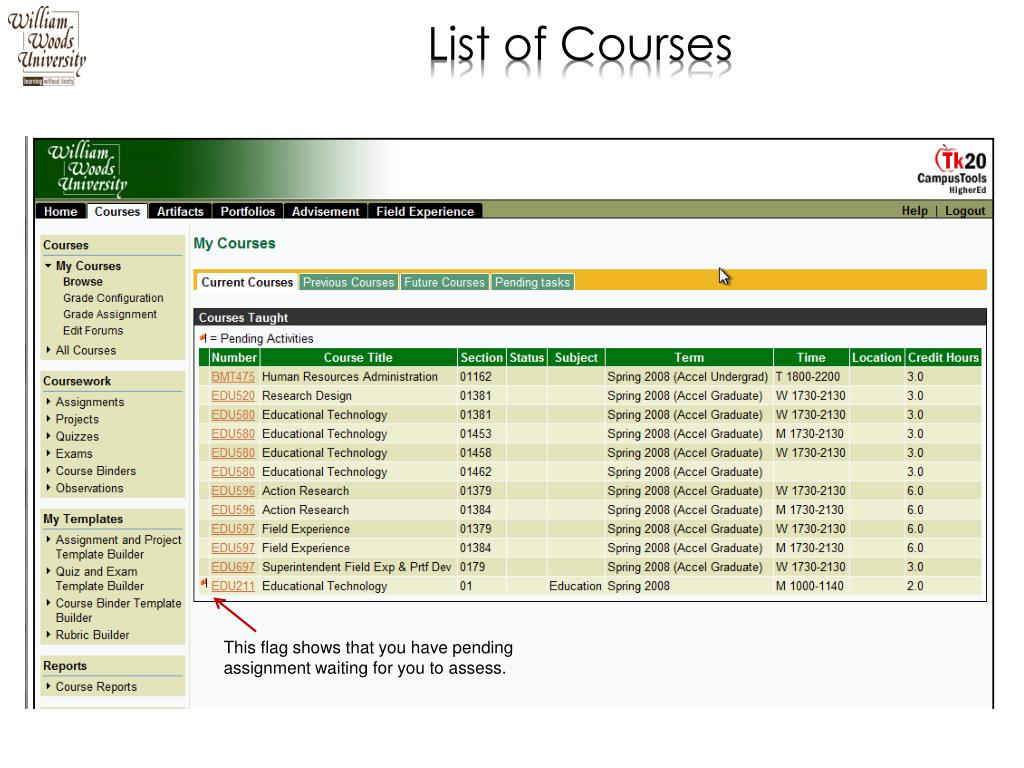This screenshot has height=768, width=1024.
Task: Open EDU580 link for section 01381
Action: pos(232,415)
